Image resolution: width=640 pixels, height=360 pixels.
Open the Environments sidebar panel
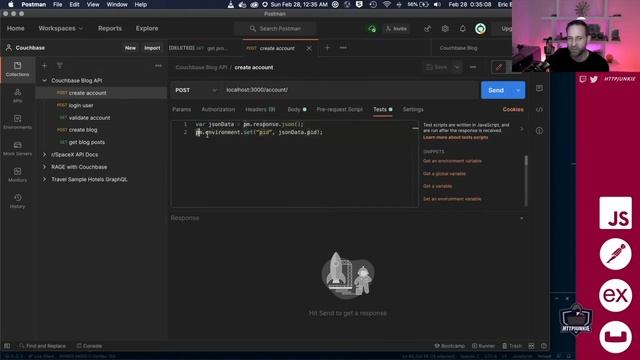click(x=17, y=122)
